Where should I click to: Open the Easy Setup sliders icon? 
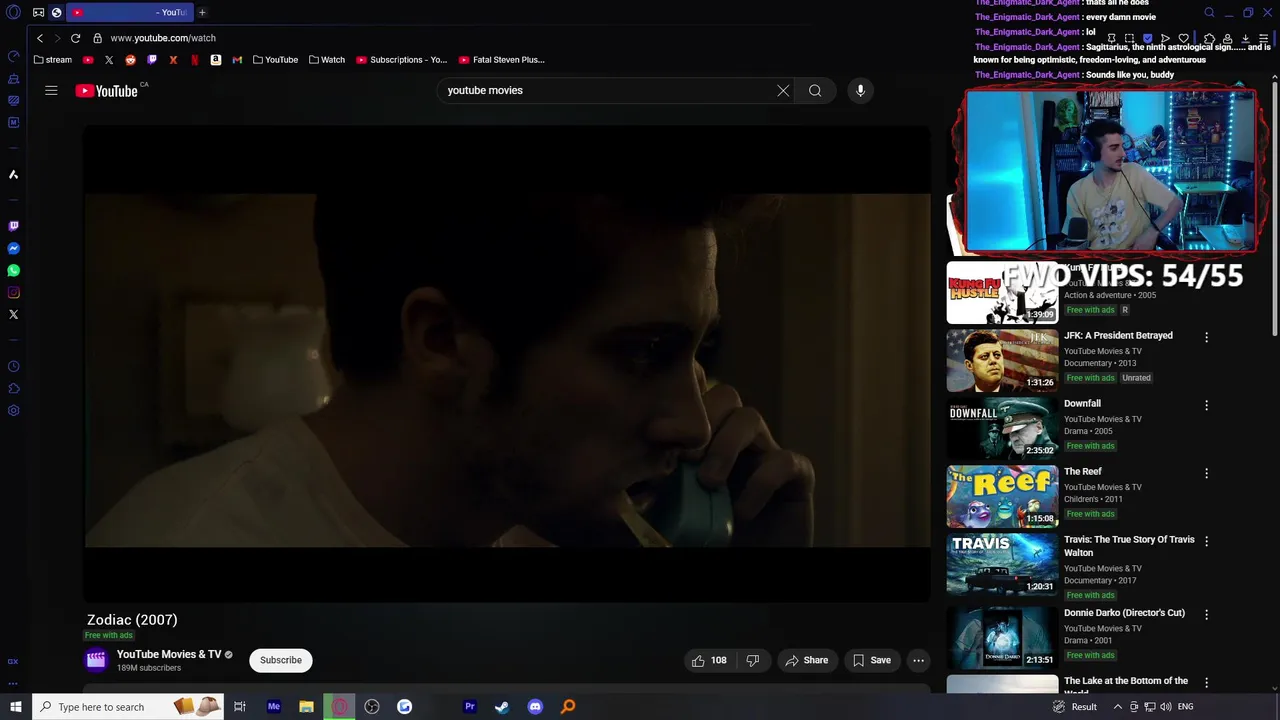coord(1263,38)
